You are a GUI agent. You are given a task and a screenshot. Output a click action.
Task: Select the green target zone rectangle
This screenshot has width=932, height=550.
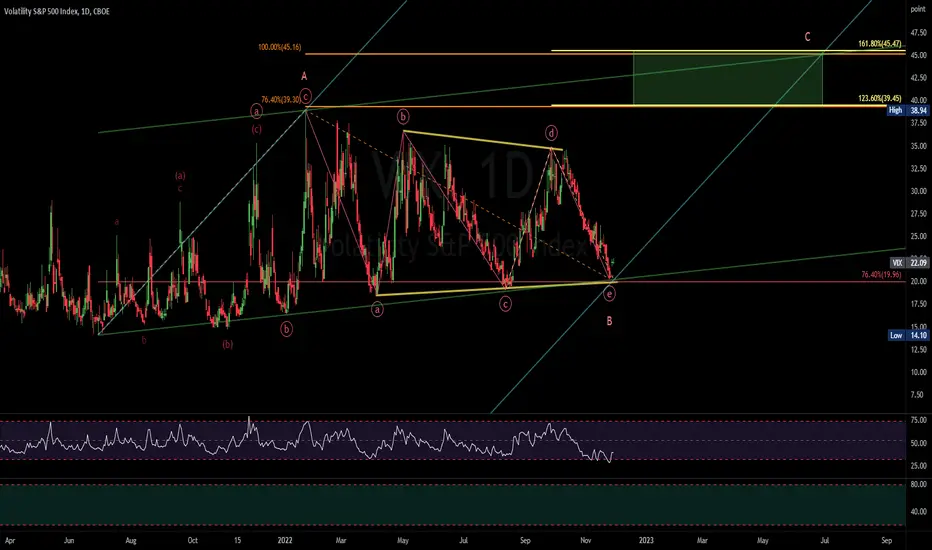(x=728, y=79)
